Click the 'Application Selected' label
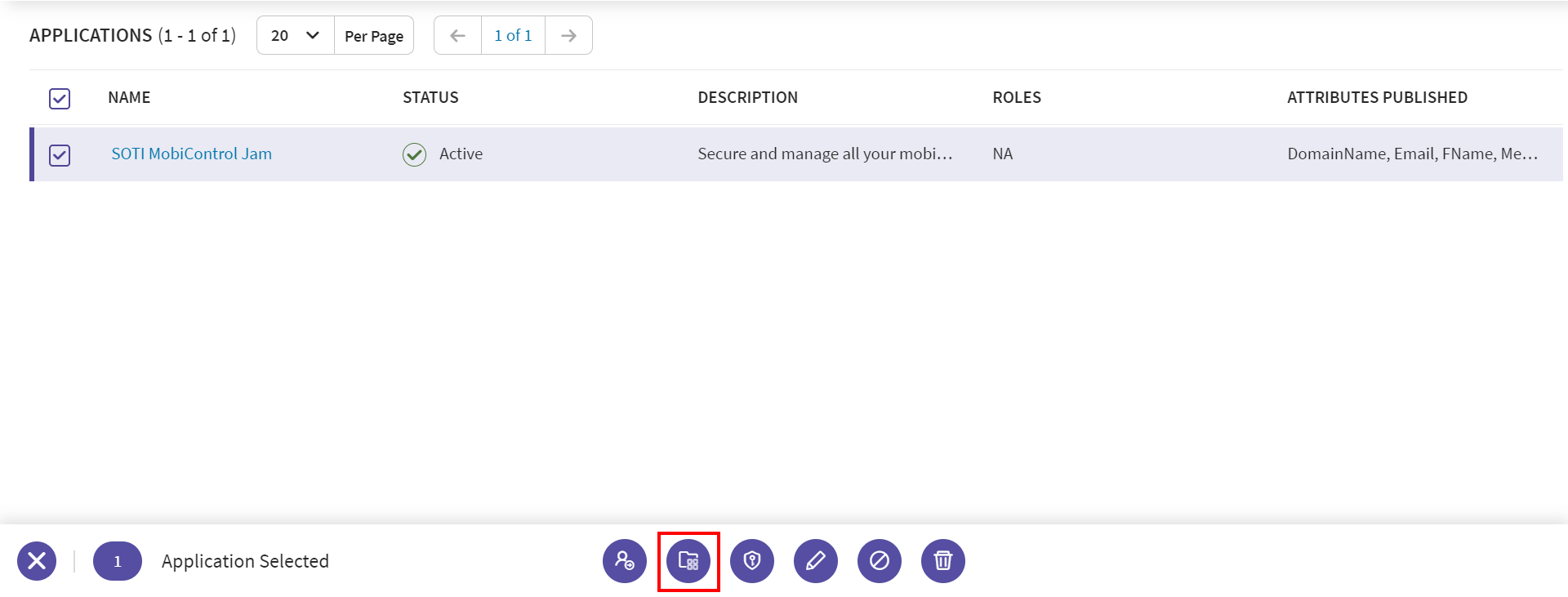The image size is (1568, 597). 245,561
